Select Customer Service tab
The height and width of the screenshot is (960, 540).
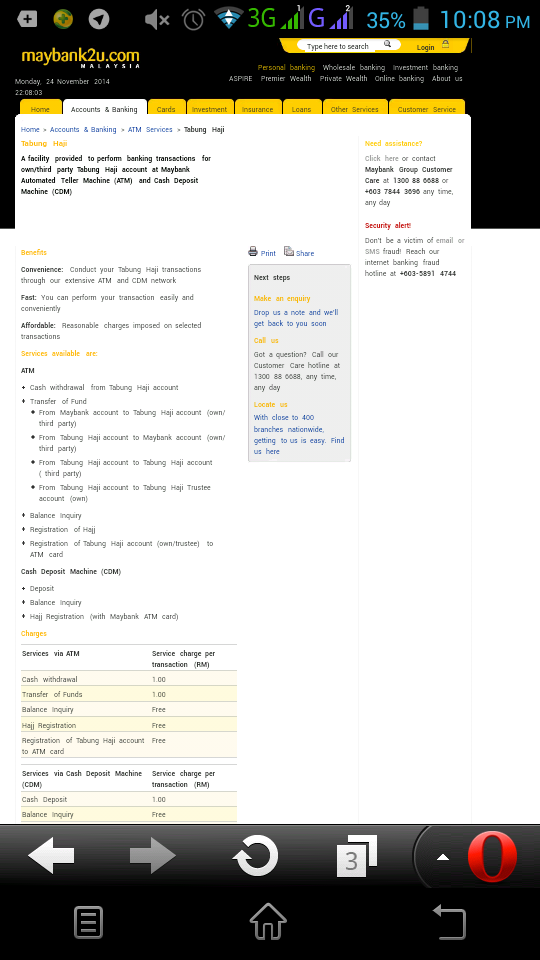(x=427, y=109)
